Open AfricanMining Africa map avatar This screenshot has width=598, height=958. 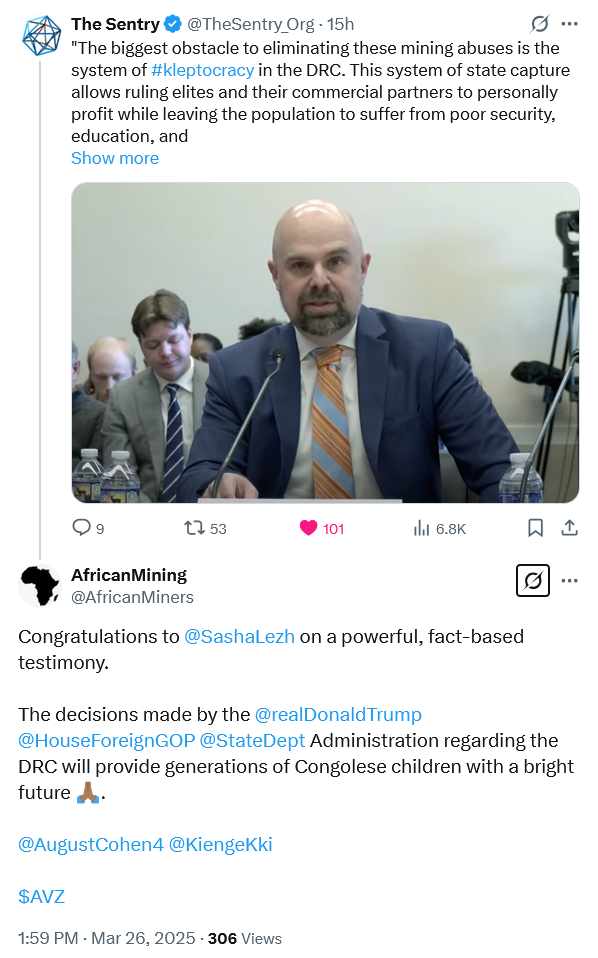[40, 586]
